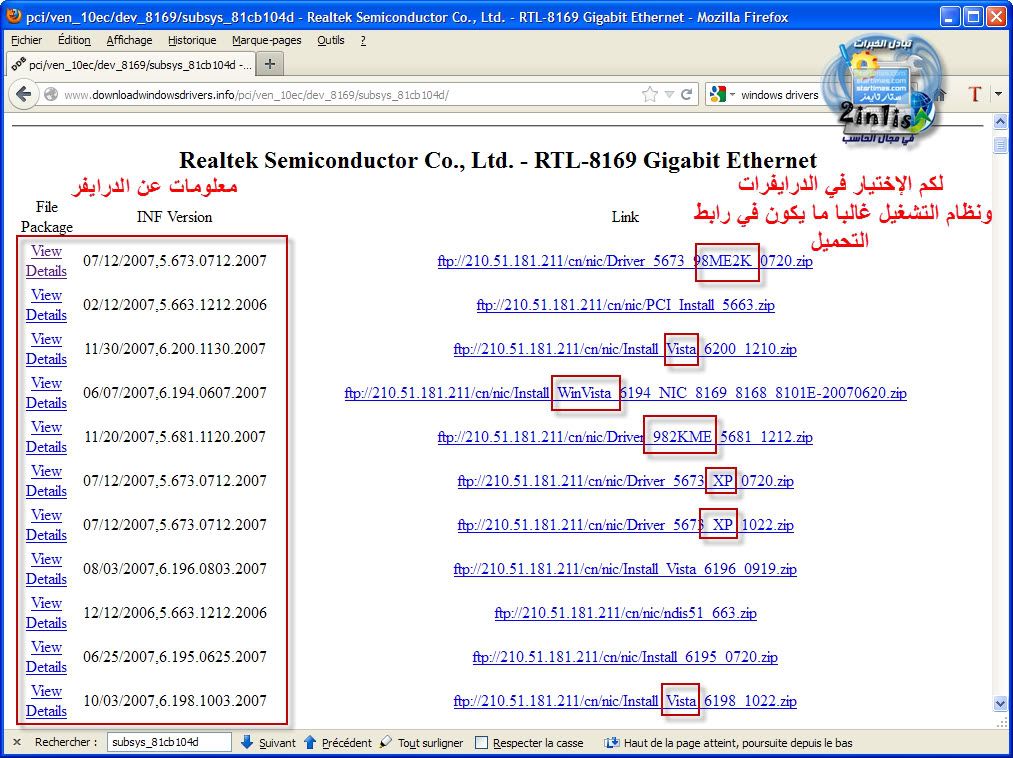View Details for the 98ME2K 0720 driver row
This screenshot has height=758, width=1013.
(x=47, y=261)
